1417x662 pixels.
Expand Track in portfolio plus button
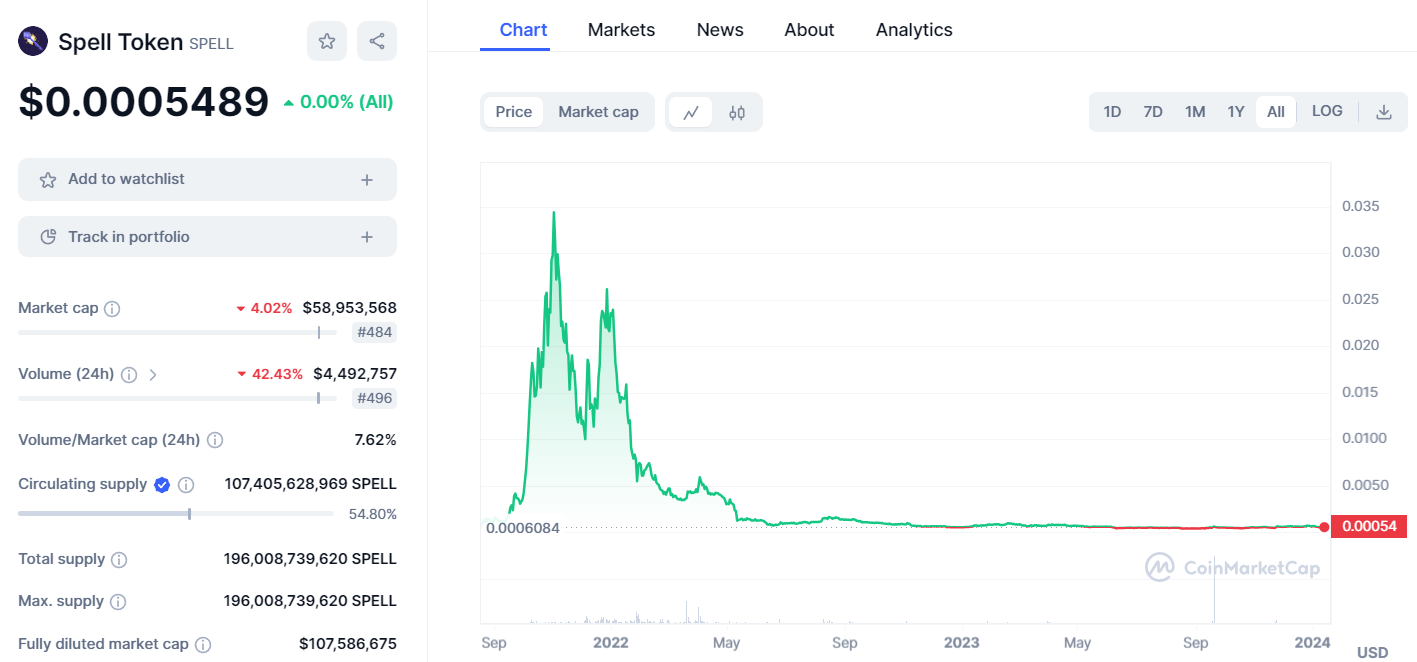[x=367, y=237]
